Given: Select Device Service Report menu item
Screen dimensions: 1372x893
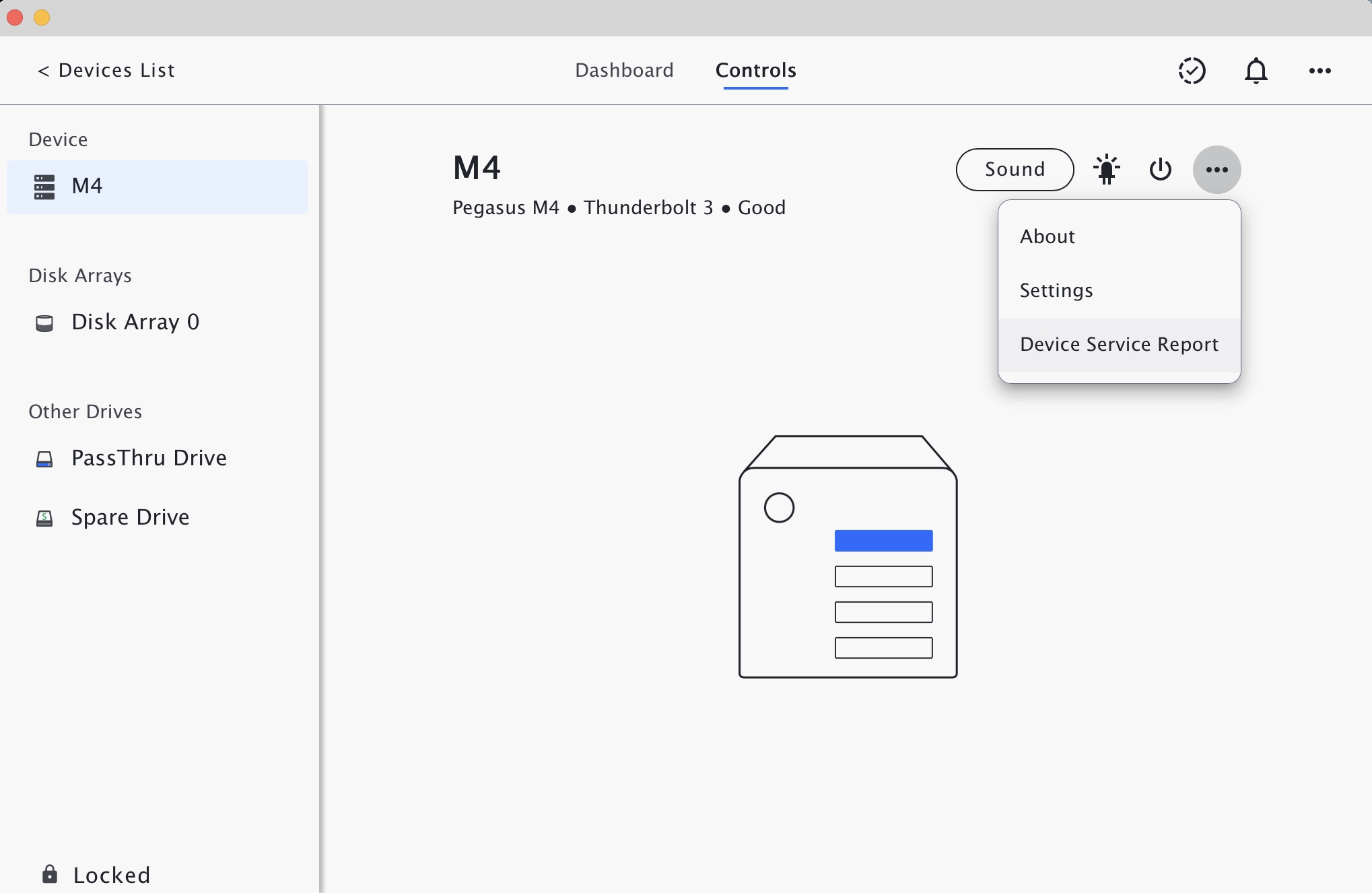Looking at the screenshot, I should coord(1119,344).
